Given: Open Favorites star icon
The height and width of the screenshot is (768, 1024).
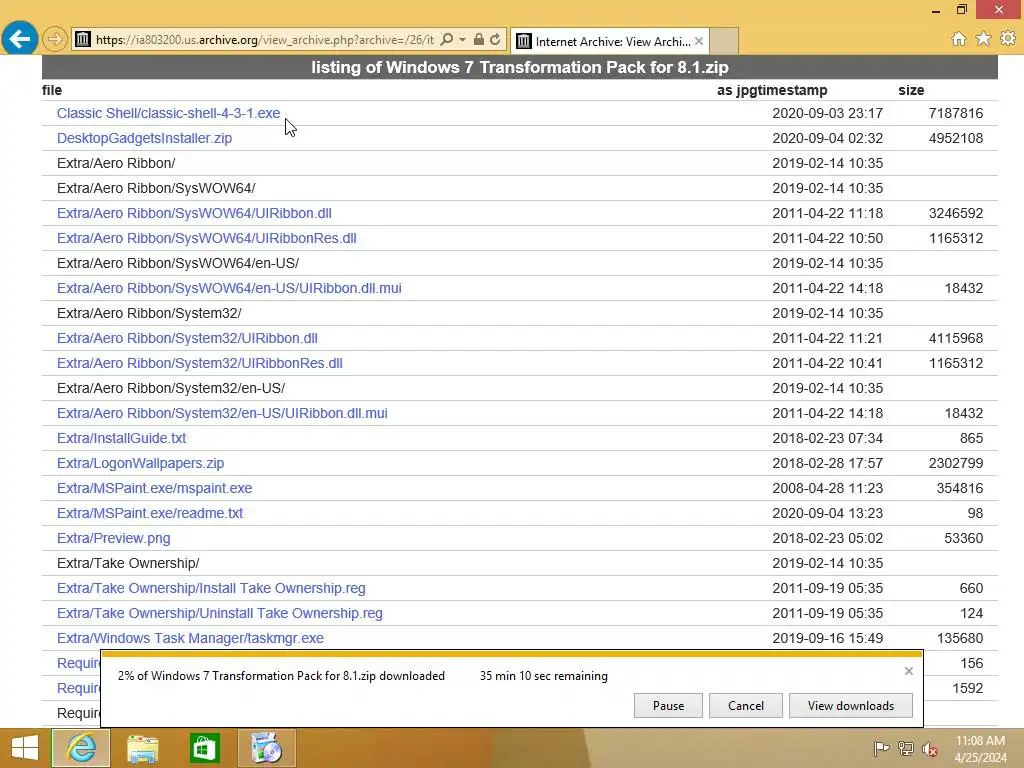Looking at the screenshot, I should (983, 39).
